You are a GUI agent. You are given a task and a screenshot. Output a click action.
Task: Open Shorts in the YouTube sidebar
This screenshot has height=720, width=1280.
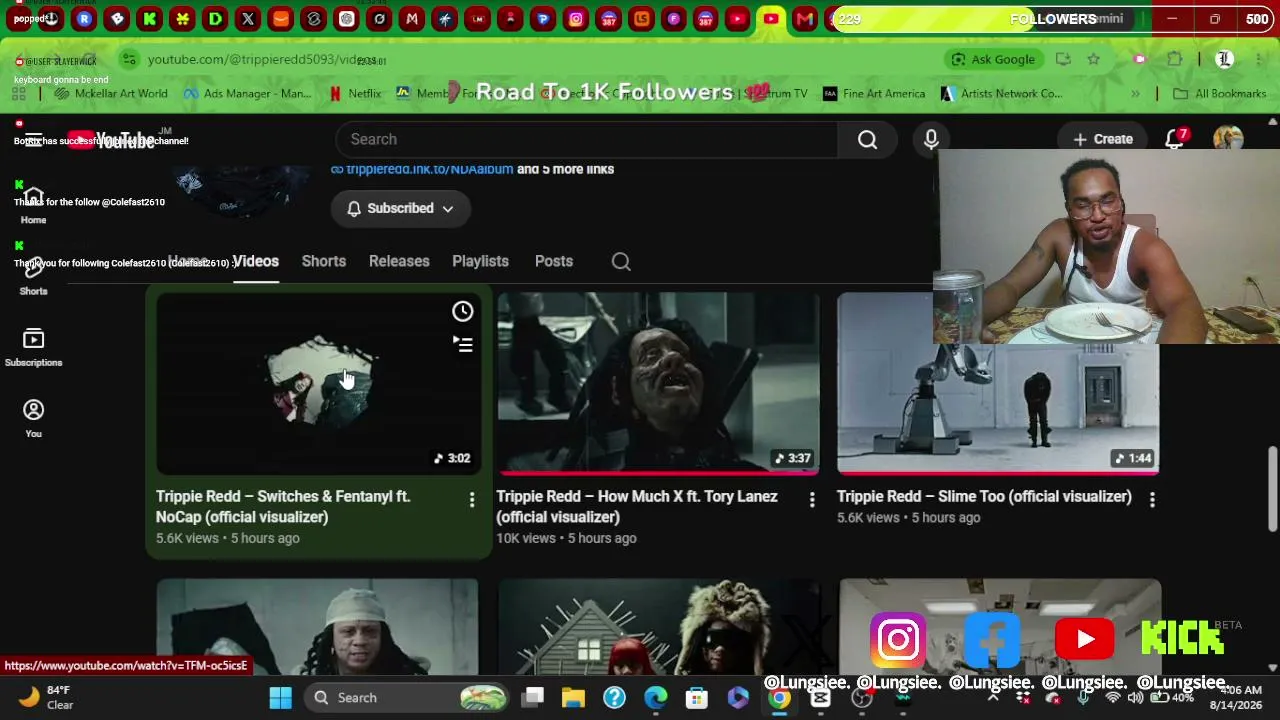click(x=33, y=277)
